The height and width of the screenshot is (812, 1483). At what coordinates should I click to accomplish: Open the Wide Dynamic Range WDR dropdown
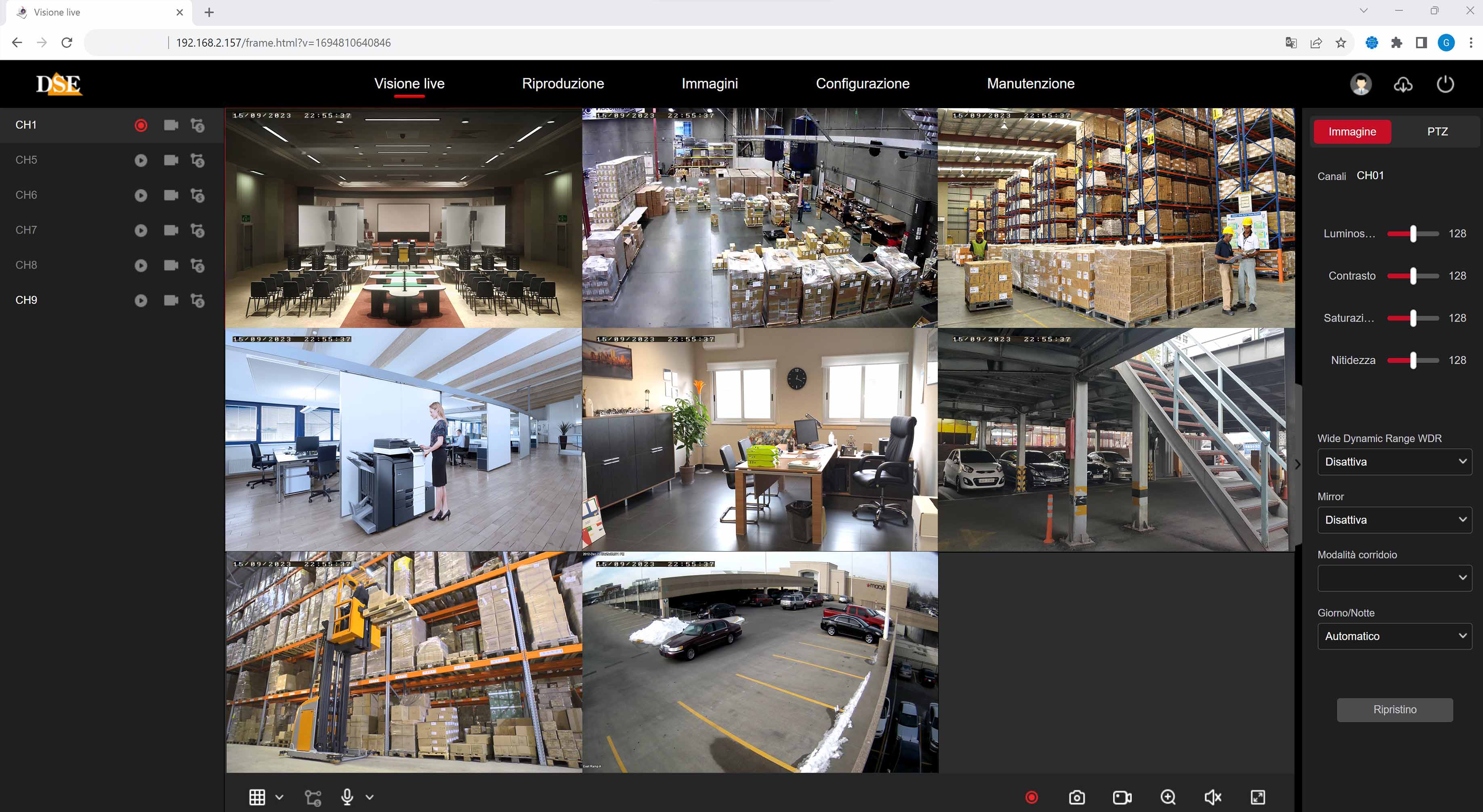(x=1394, y=462)
